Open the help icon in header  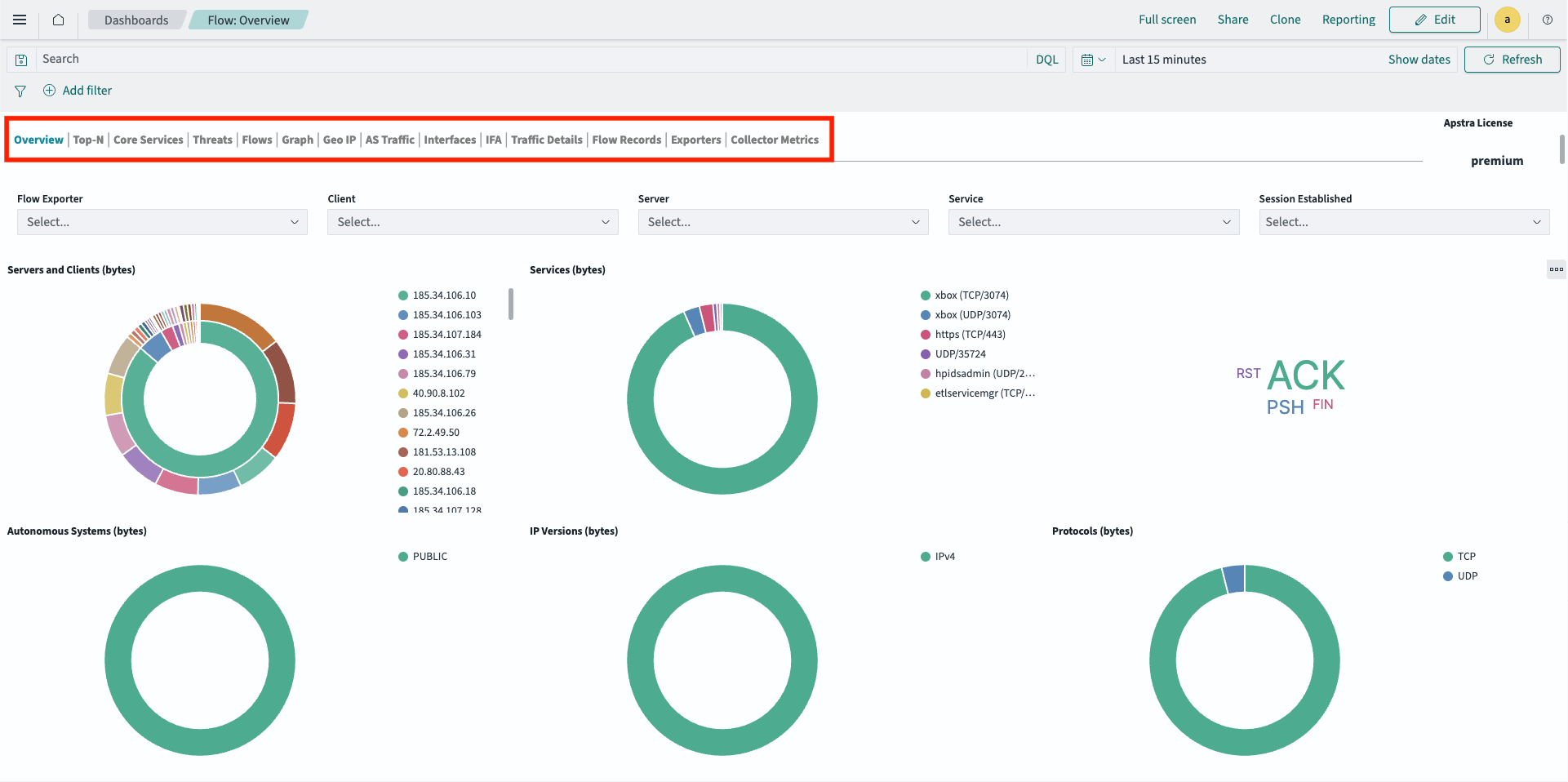[1547, 20]
